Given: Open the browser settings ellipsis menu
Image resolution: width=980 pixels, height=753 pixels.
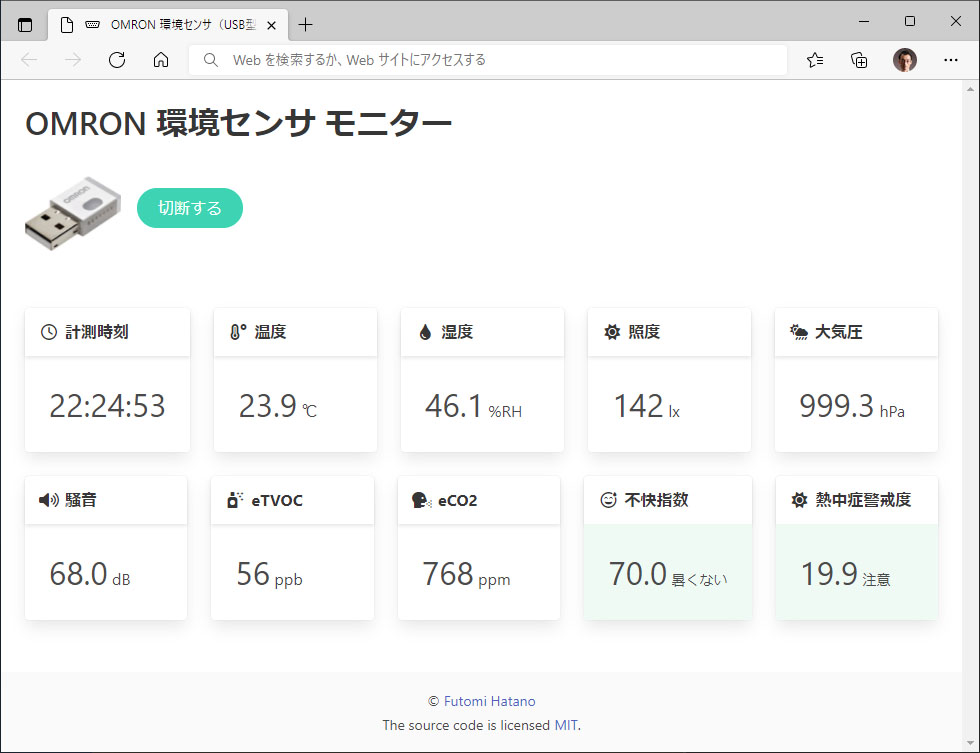Looking at the screenshot, I should (x=951, y=60).
